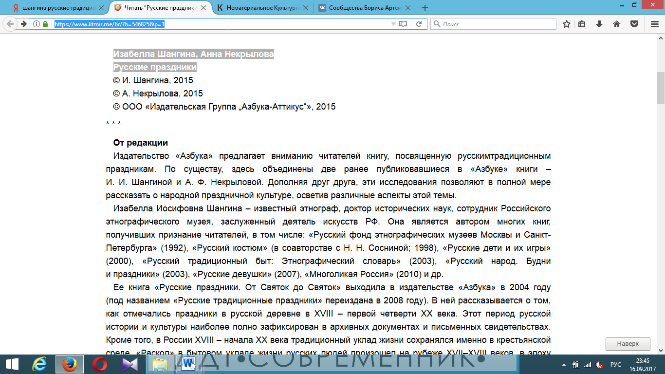
Task: Show hidden system tray icons
Action: tap(564, 365)
